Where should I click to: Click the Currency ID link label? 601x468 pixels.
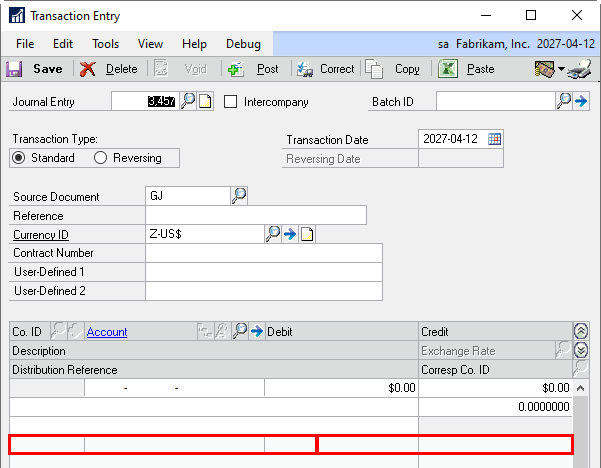pos(41,234)
